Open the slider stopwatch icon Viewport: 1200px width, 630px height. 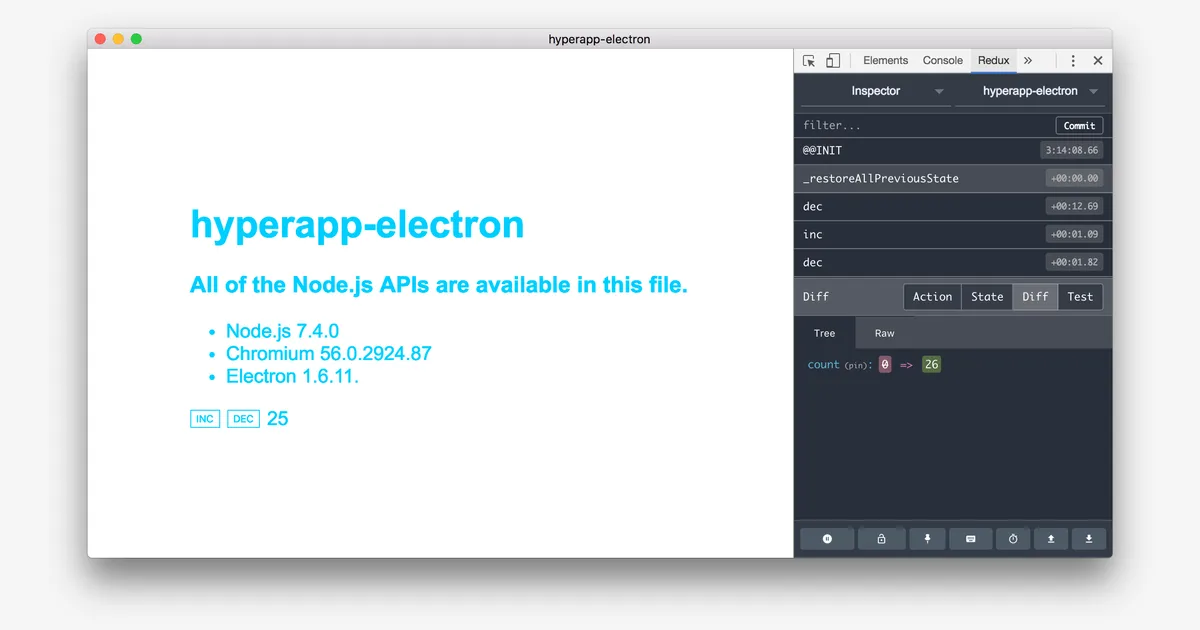(x=1013, y=539)
